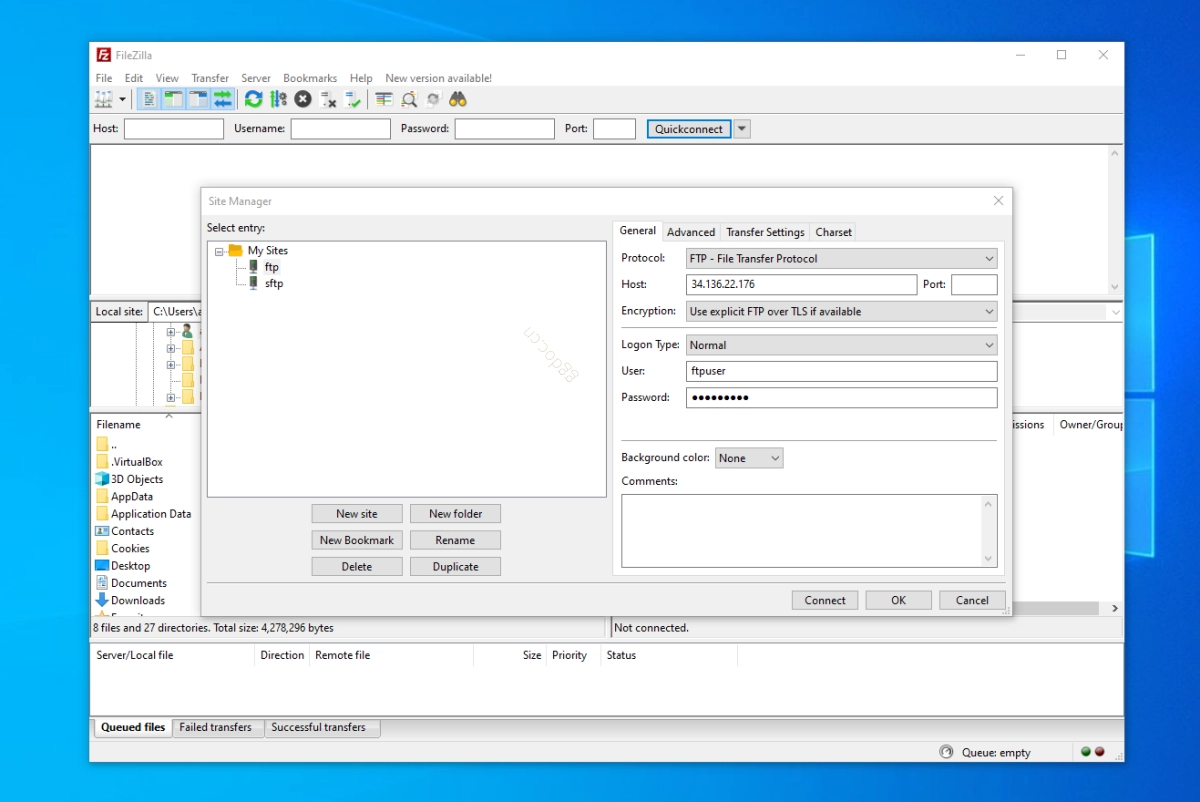Viewport: 1200px width, 802px height.
Task: Open the Site Manager toolbar icon
Action: [103, 99]
